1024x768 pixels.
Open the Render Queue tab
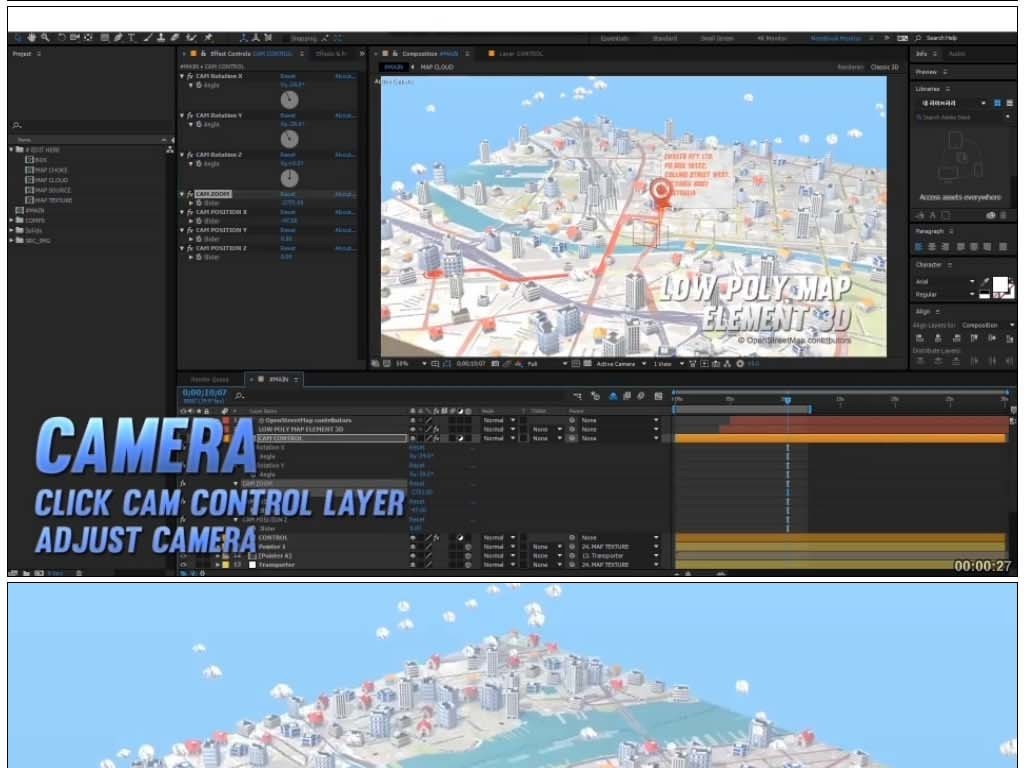click(x=210, y=380)
